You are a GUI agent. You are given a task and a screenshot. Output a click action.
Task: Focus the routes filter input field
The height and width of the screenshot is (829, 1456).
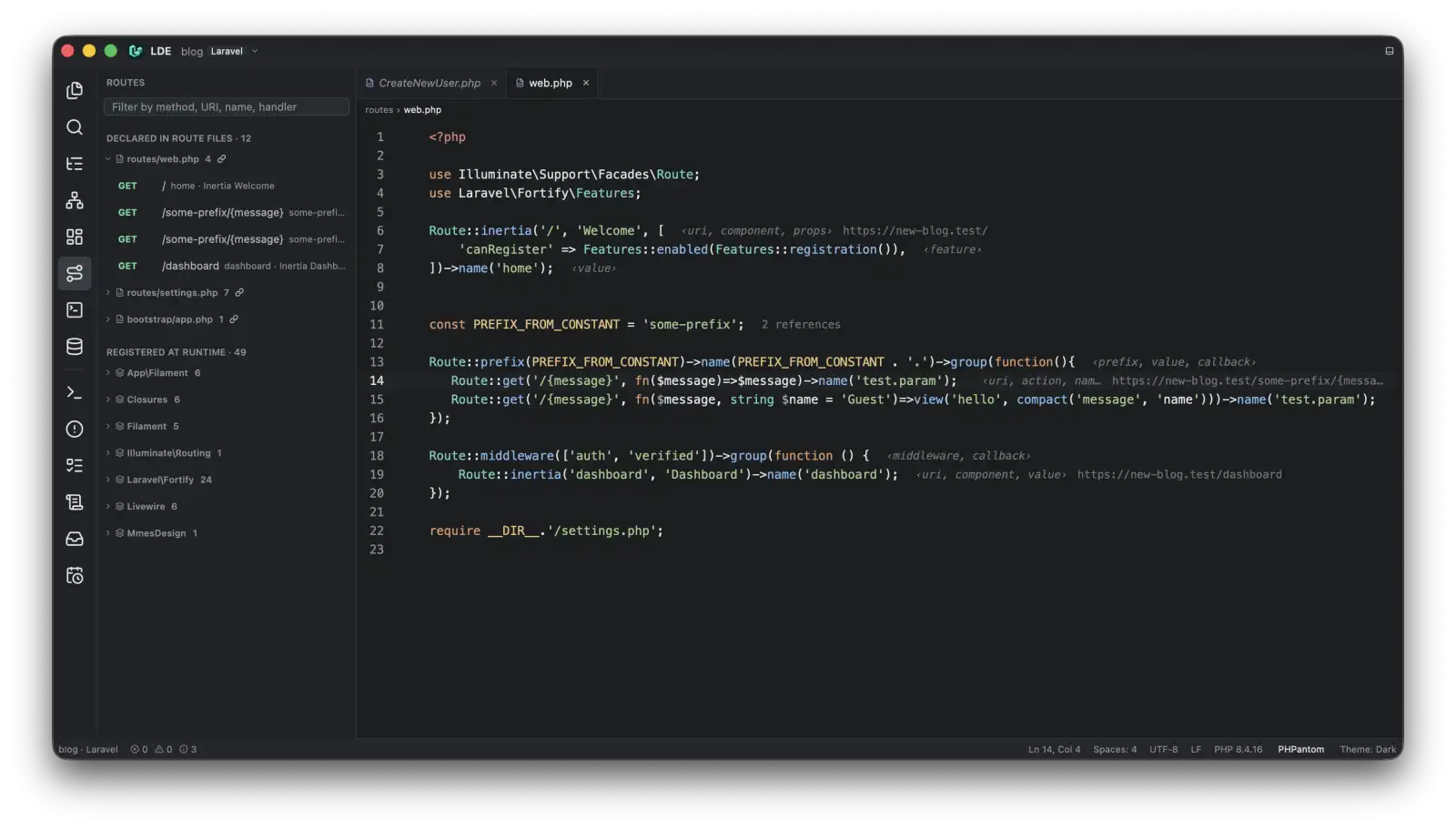click(x=227, y=107)
